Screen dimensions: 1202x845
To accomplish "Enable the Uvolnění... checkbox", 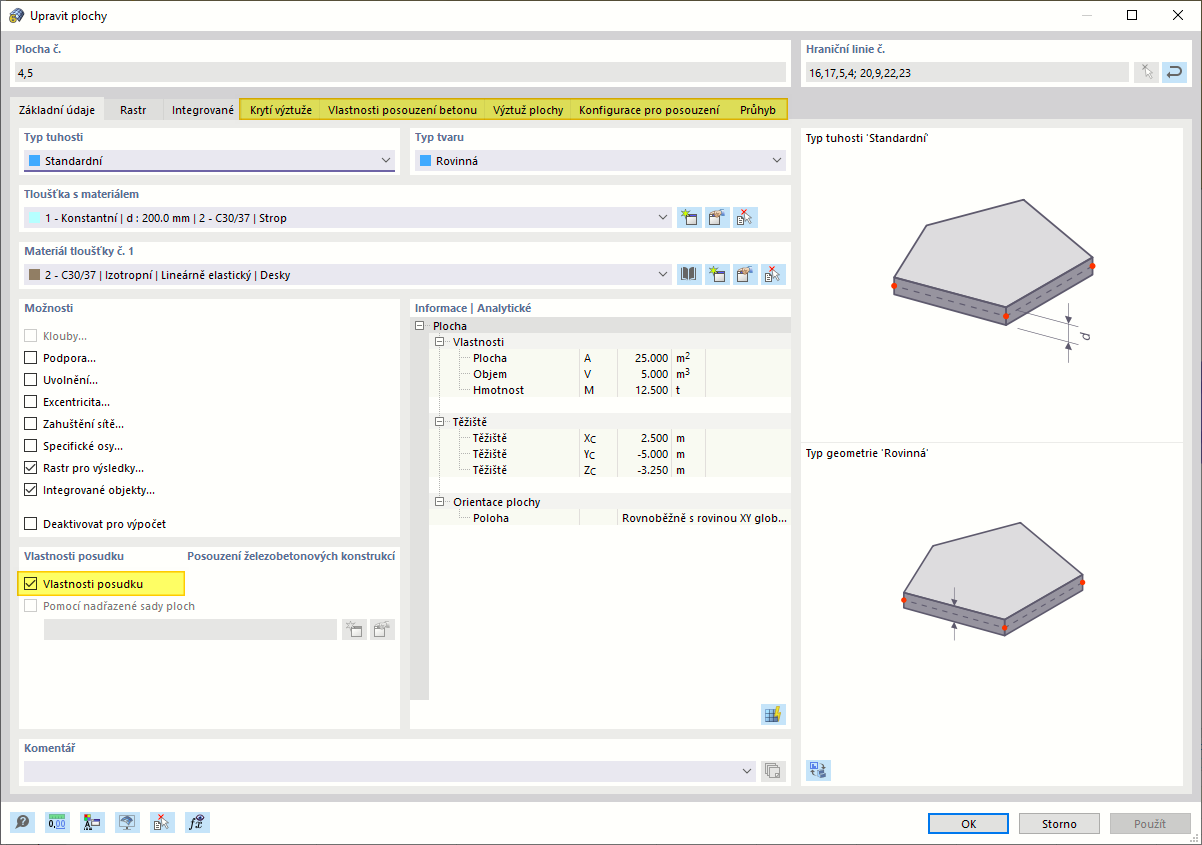I will (31, 380).
